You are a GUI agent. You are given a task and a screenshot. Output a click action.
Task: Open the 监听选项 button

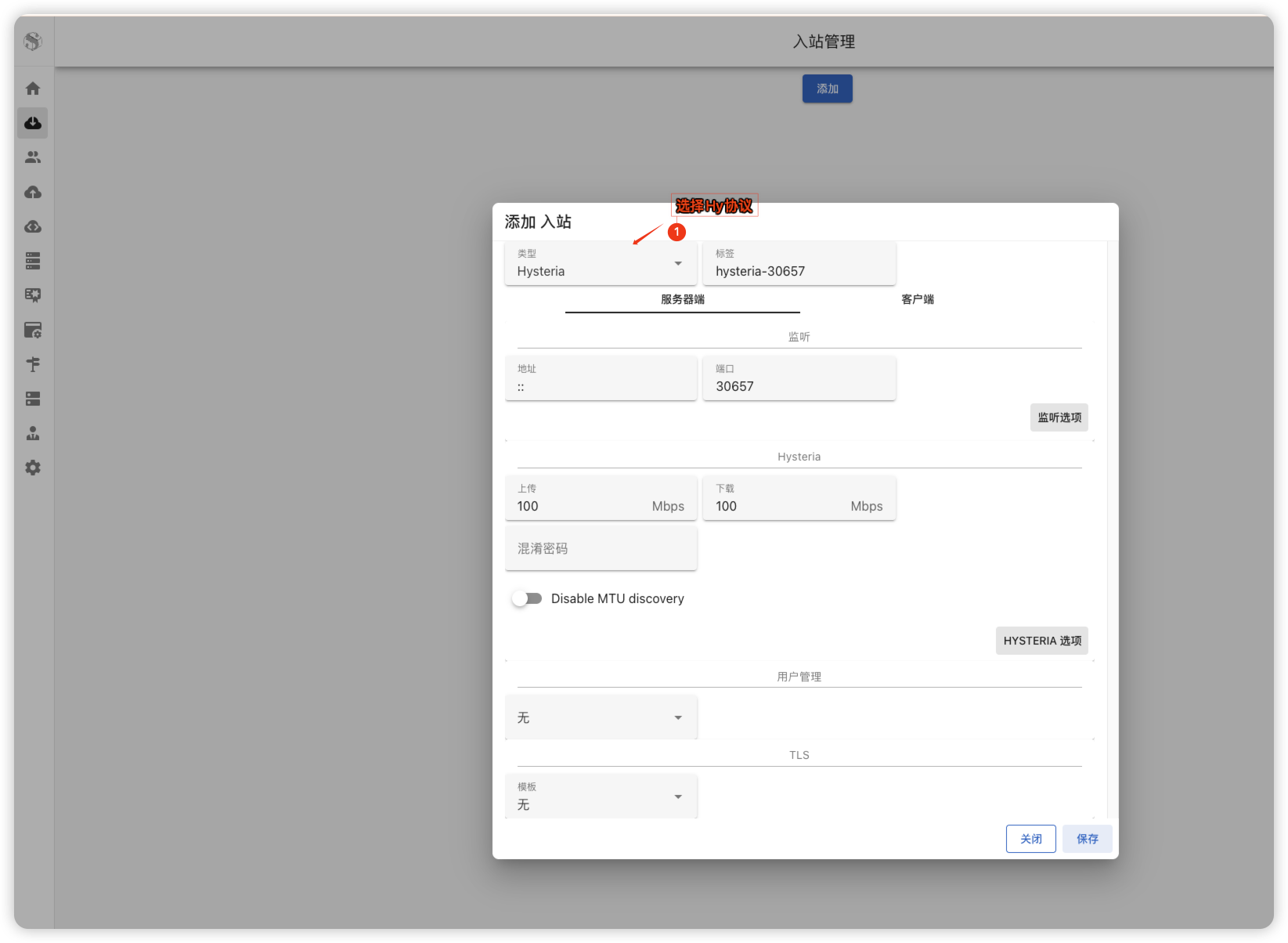tap(1059, 417)
